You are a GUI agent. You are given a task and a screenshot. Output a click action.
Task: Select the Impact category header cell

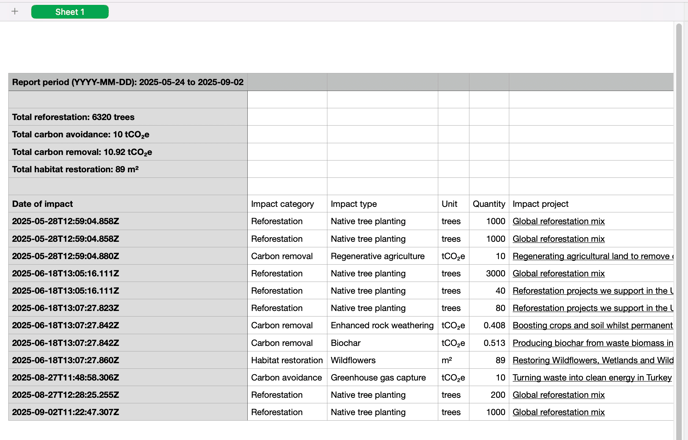point(287,204)
